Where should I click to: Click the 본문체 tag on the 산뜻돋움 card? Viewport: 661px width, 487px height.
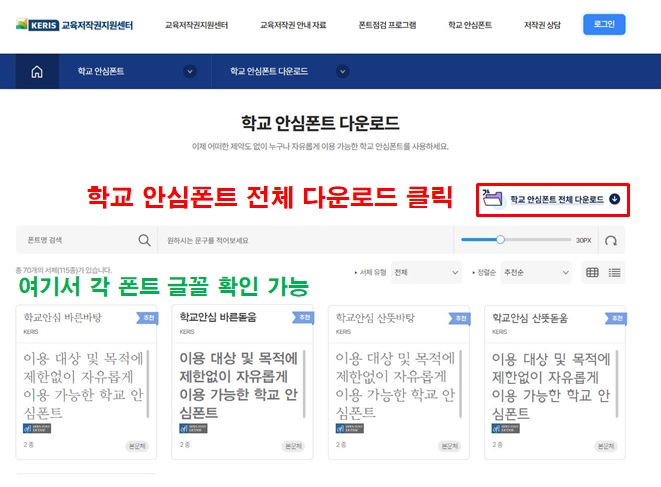[x=606, y=446]
